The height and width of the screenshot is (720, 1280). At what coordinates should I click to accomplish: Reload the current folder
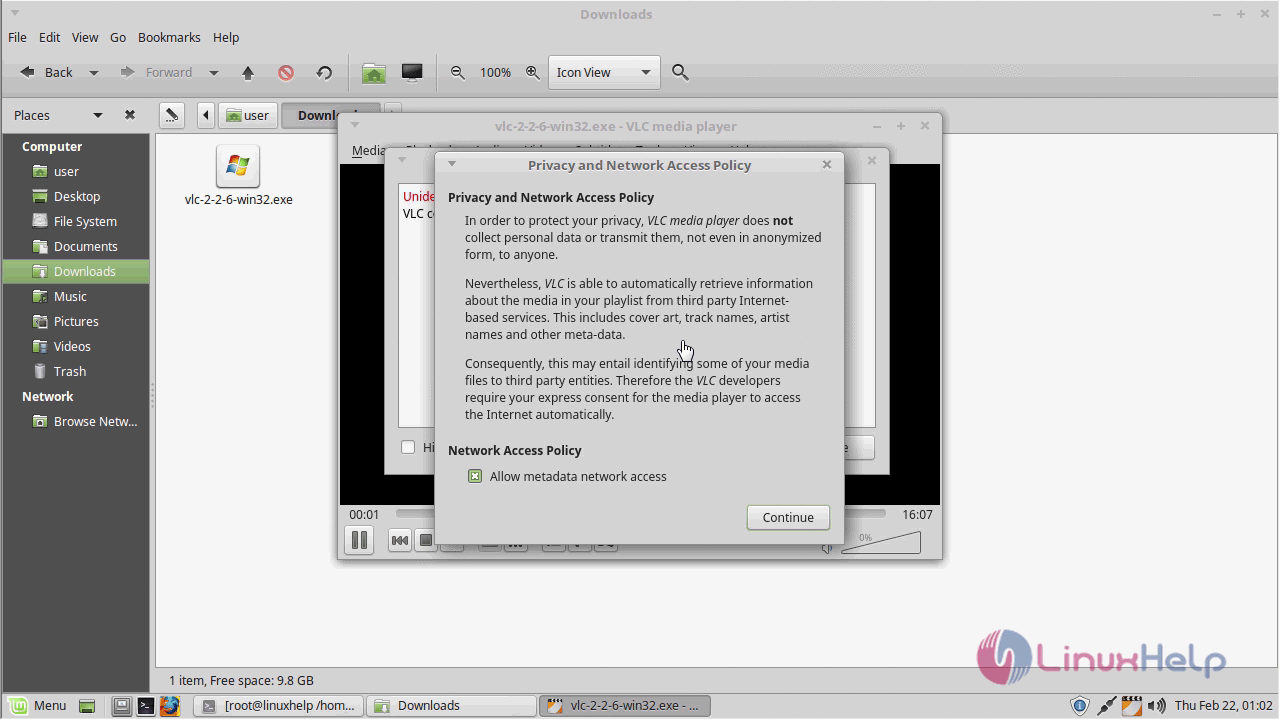coord(324,72)
